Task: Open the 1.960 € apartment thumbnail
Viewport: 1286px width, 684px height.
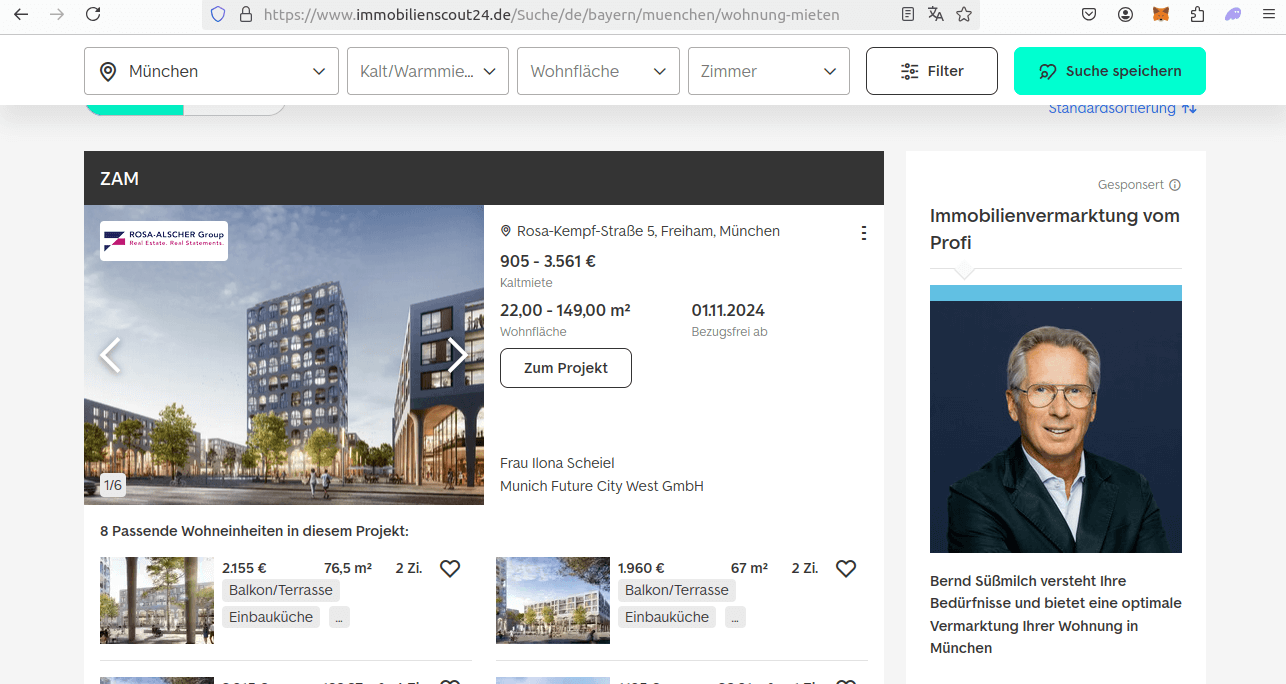Action: tap(553, 600)
